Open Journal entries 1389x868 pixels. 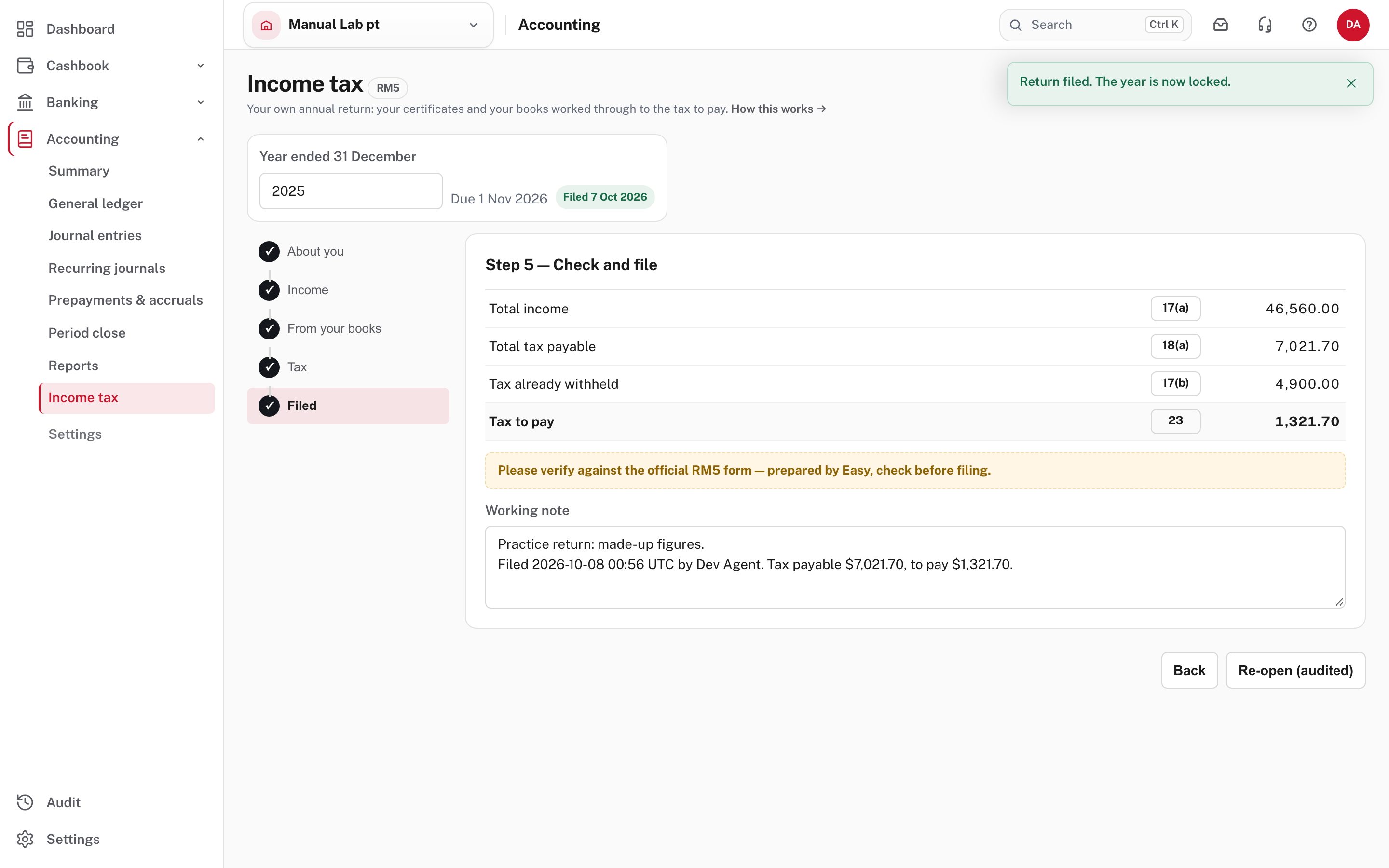pos(95,235)
